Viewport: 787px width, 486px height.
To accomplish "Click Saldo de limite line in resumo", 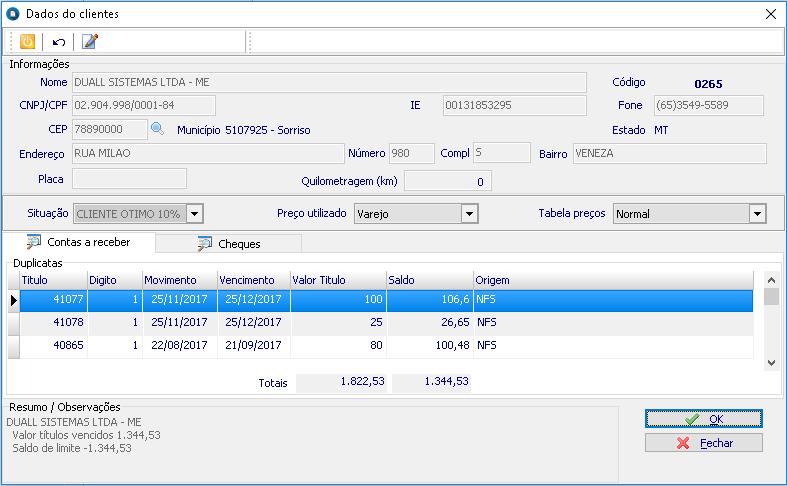I will (x=72, y=448).
